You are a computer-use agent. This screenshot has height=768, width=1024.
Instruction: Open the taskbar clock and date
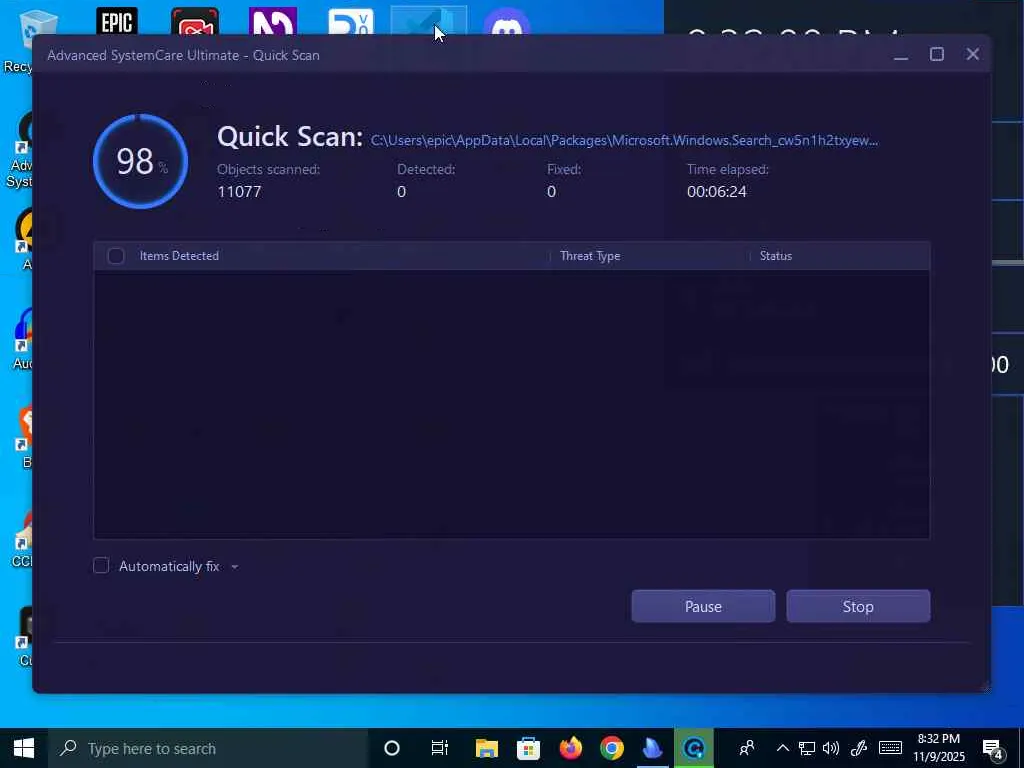pyautogui.click(x=938, y=748)
